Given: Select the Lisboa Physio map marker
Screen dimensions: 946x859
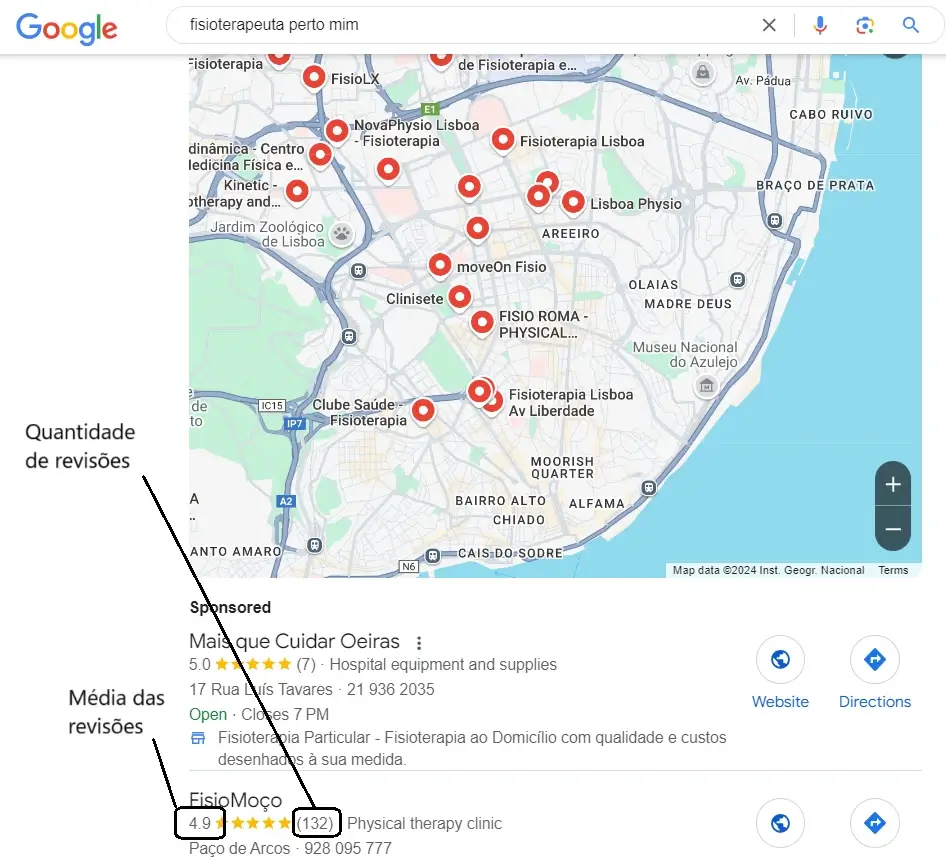Looking at the screenshot, I should [x=573, y=202].
